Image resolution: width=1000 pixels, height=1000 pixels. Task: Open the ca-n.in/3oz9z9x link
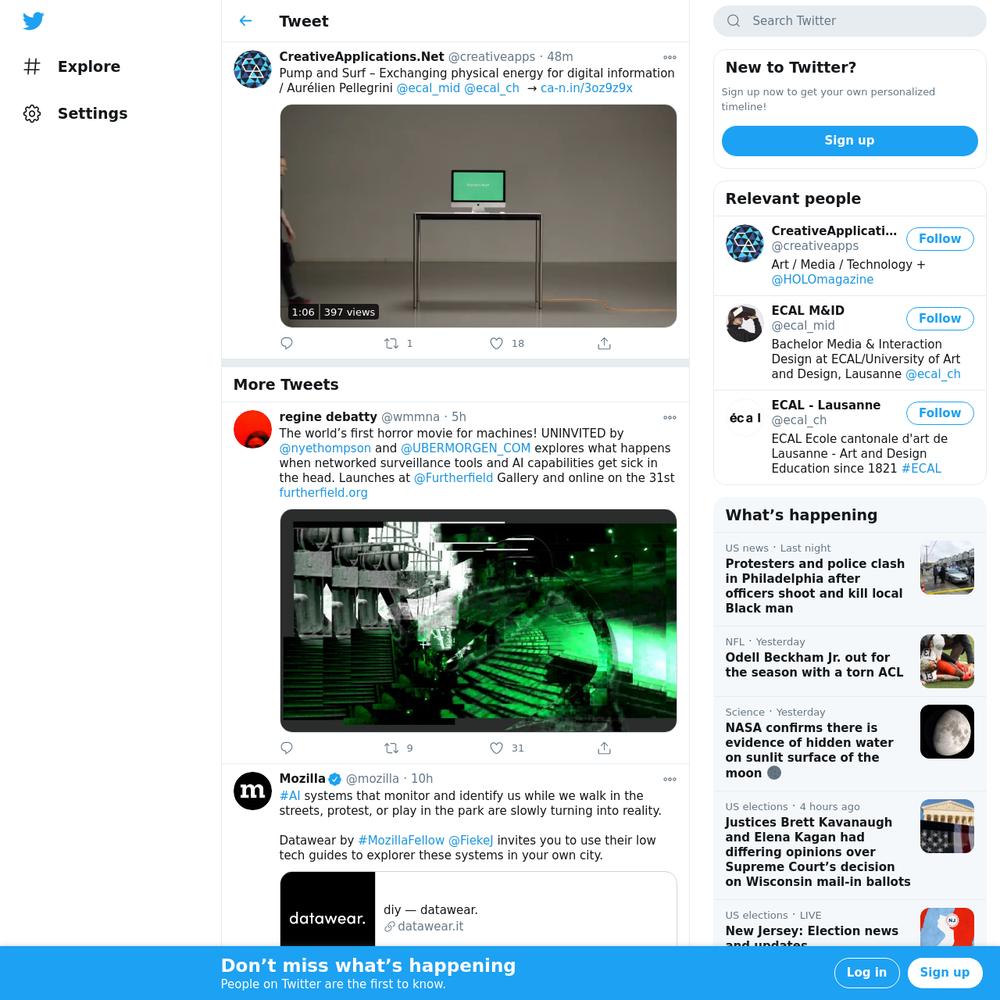click(587, 88)
